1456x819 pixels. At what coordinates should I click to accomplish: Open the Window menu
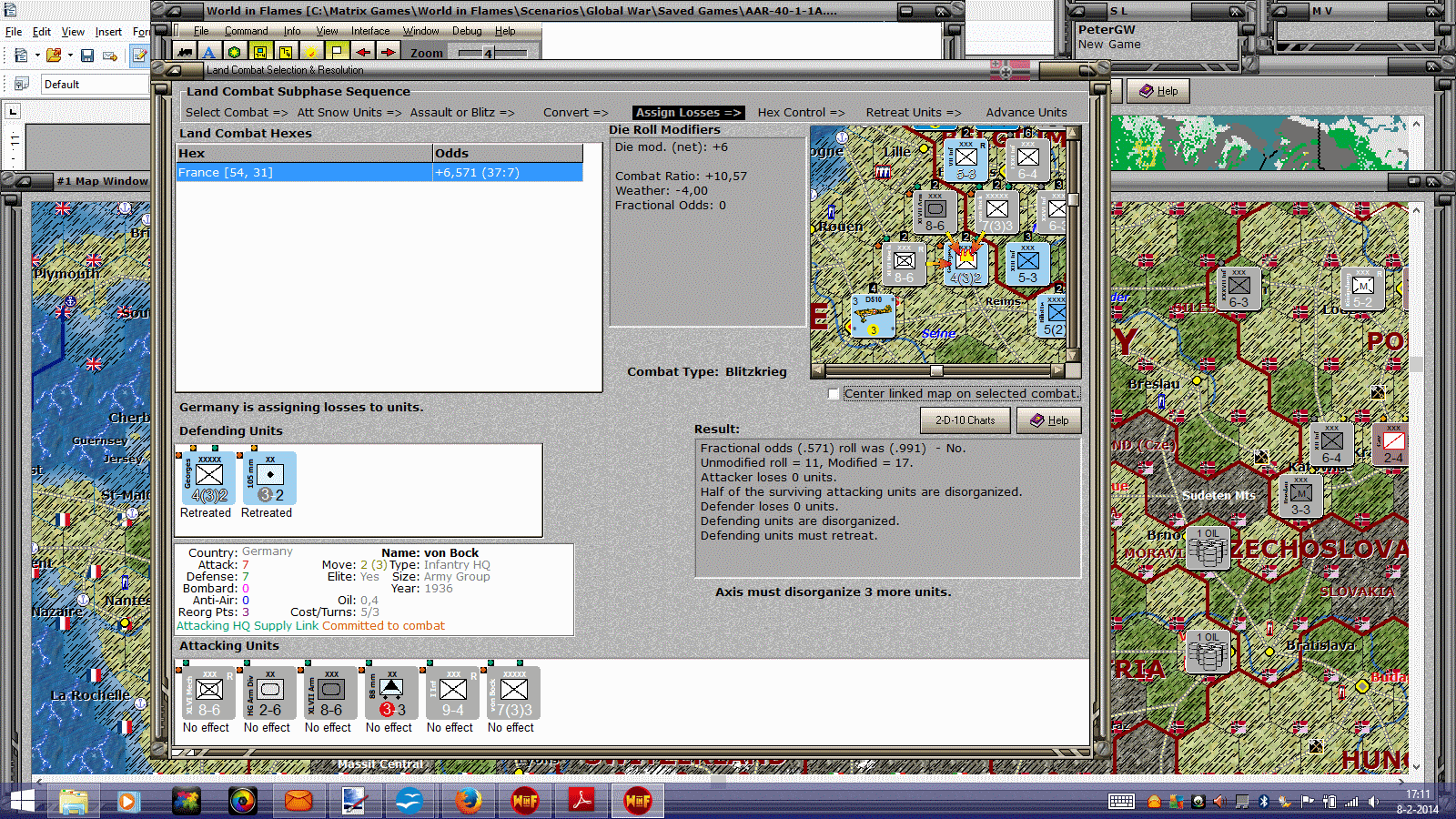pos(421,31)
